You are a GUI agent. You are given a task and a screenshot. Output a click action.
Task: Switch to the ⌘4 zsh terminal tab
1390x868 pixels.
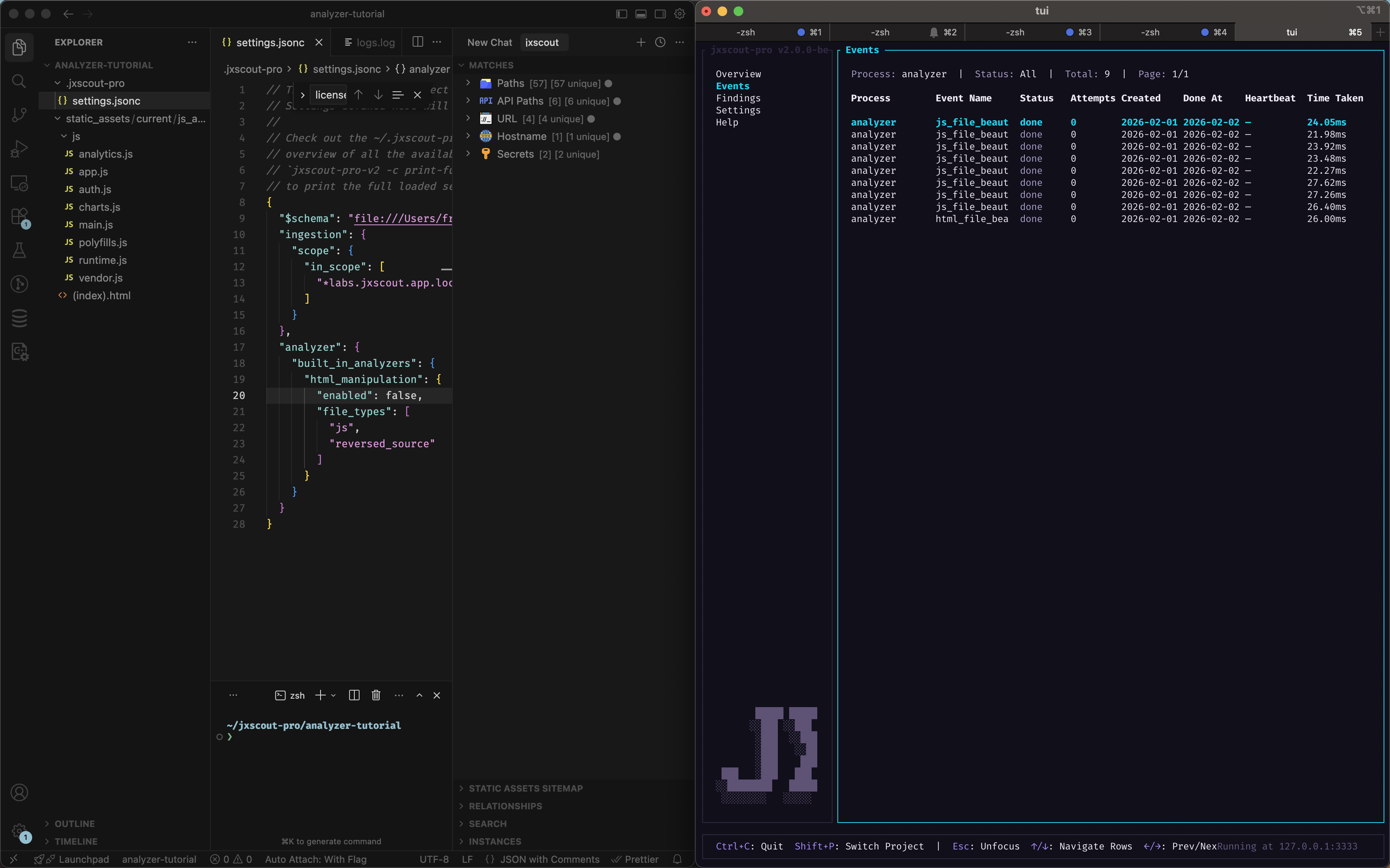(1168, 32)
